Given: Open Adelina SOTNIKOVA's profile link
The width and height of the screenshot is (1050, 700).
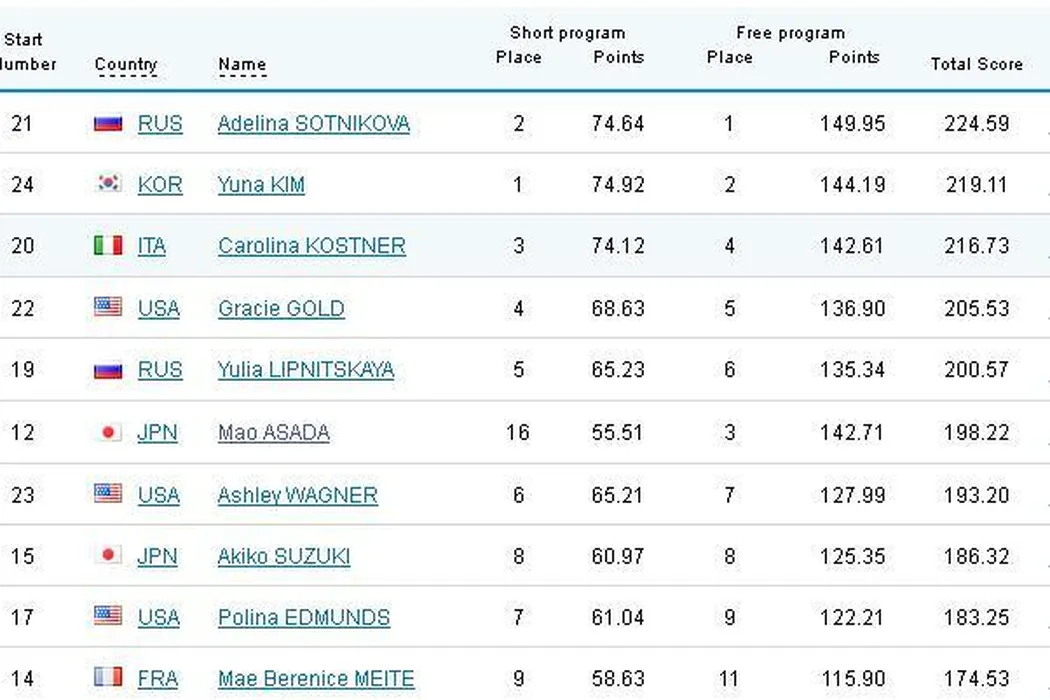Looking at the screenshot, I should (313, 124).
